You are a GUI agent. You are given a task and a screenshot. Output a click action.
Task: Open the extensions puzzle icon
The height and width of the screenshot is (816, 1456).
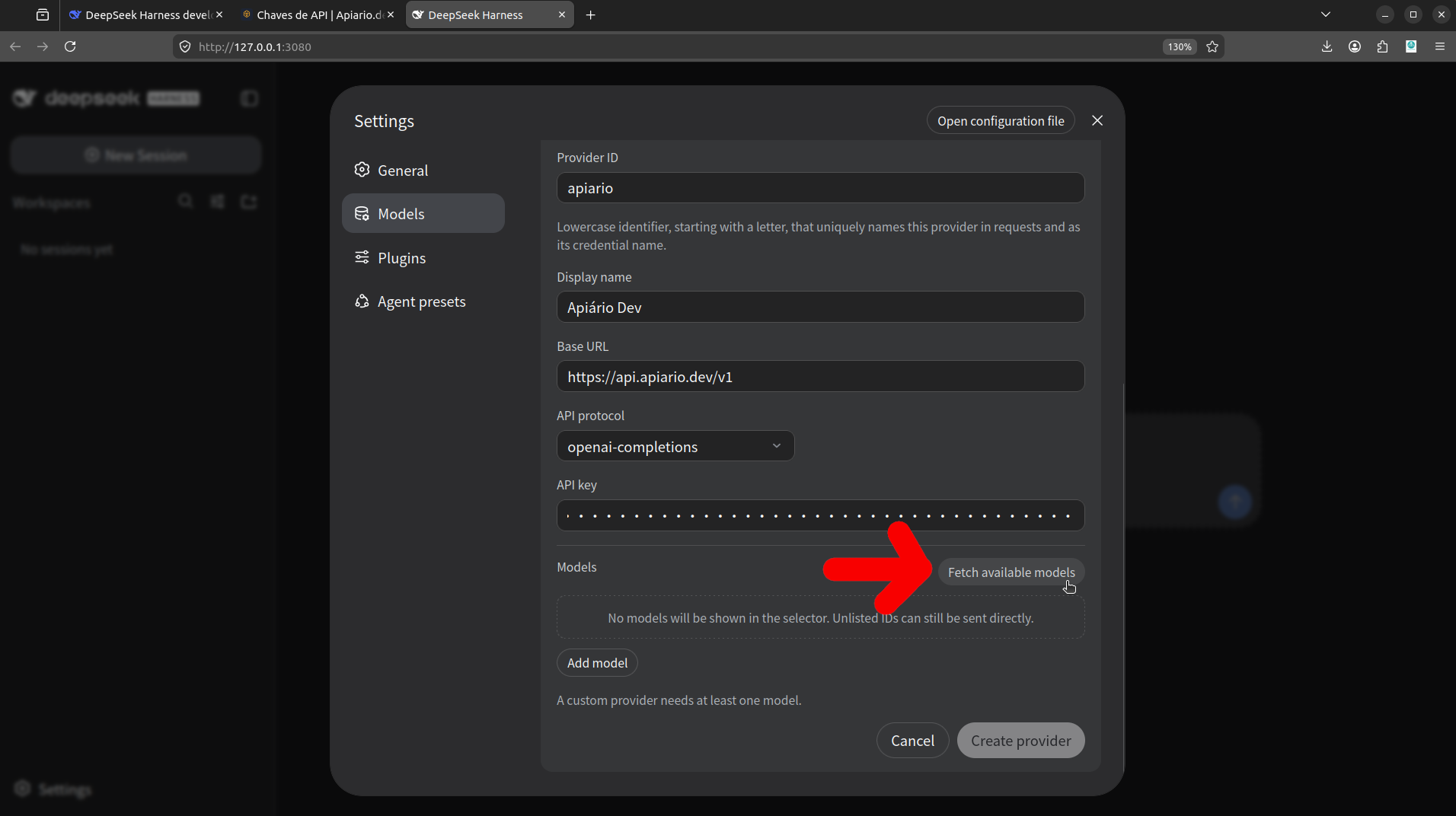click(1383, 46)
